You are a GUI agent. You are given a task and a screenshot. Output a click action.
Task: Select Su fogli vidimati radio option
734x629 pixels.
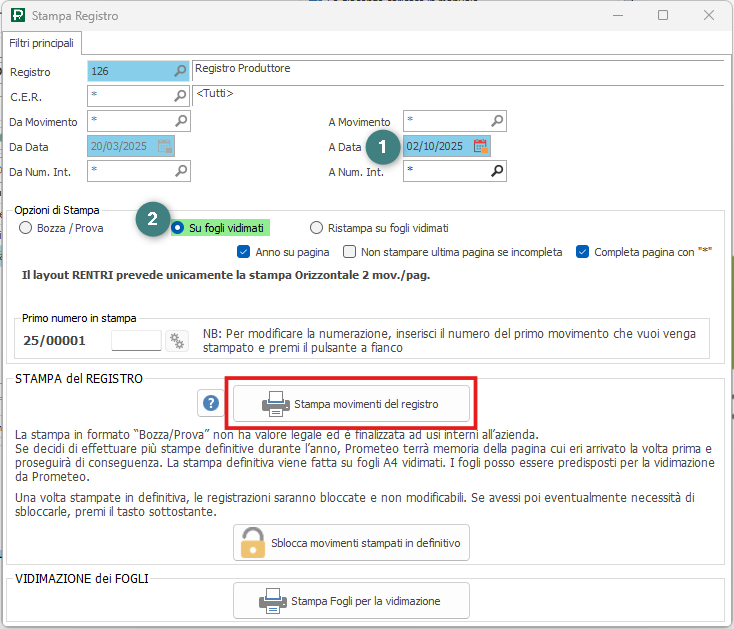pyautogui.click(x=179, y=228)
